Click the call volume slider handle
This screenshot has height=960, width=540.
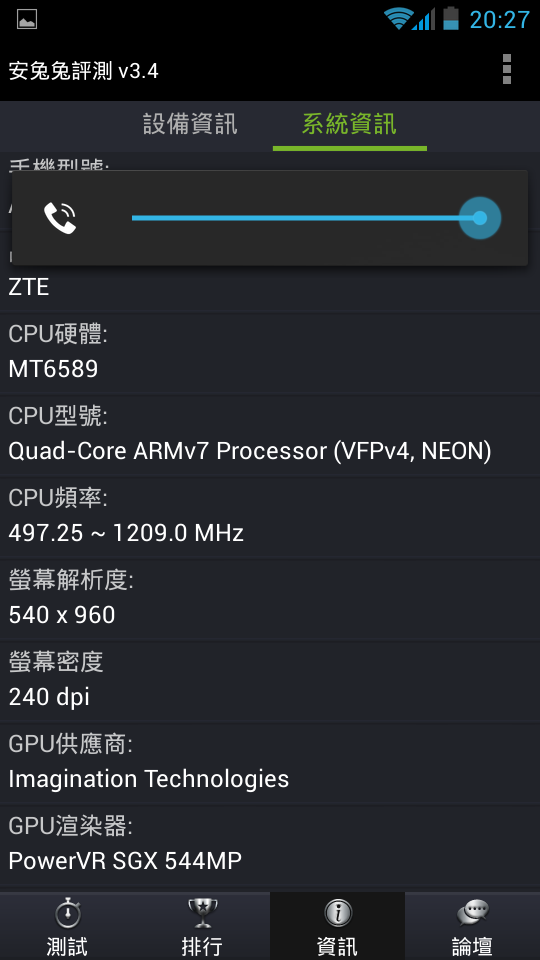pos(480,218)
